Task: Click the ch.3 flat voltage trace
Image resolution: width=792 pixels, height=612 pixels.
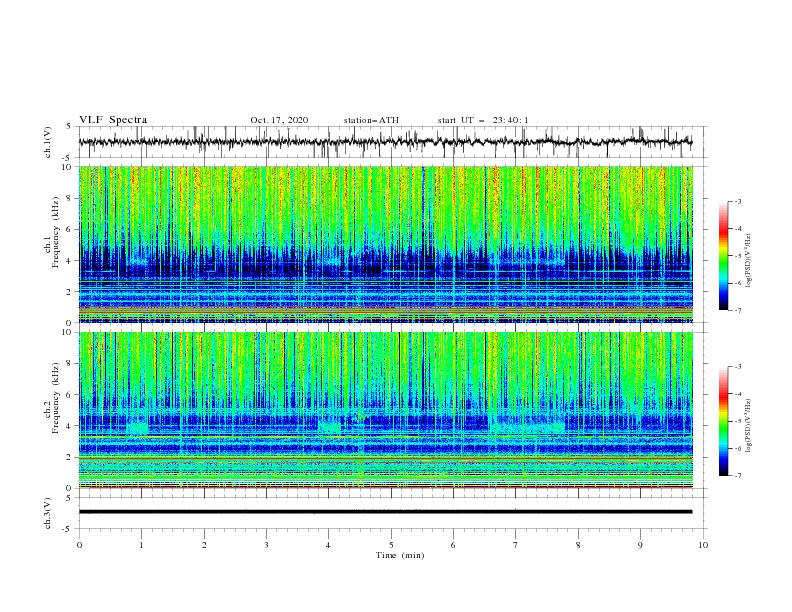Action: (x=385, y=512)
